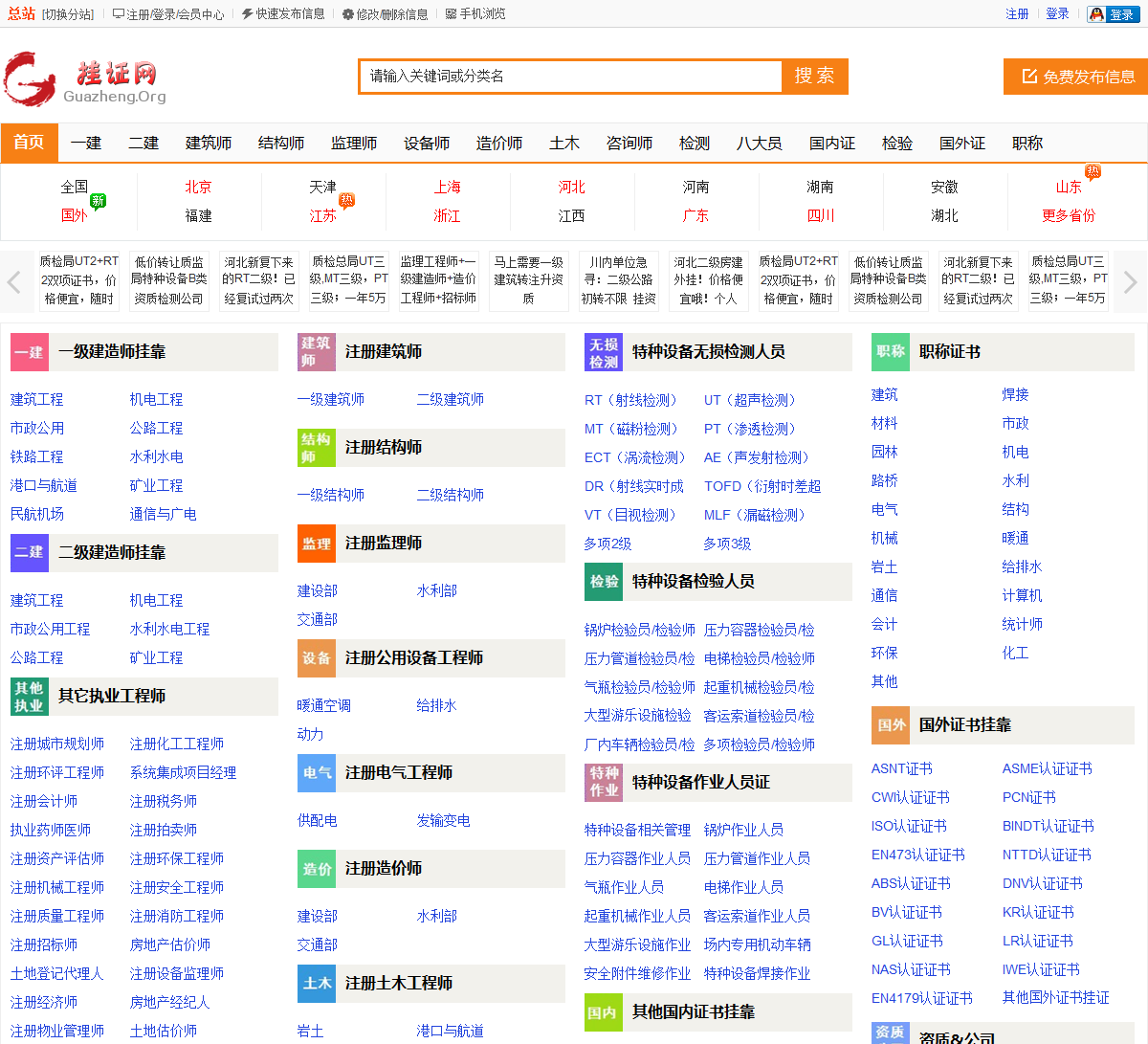This screenshot has width=1148, height=1044.
Task: Open 特种设备焊接作业 link
Action: tap(758, 974)
